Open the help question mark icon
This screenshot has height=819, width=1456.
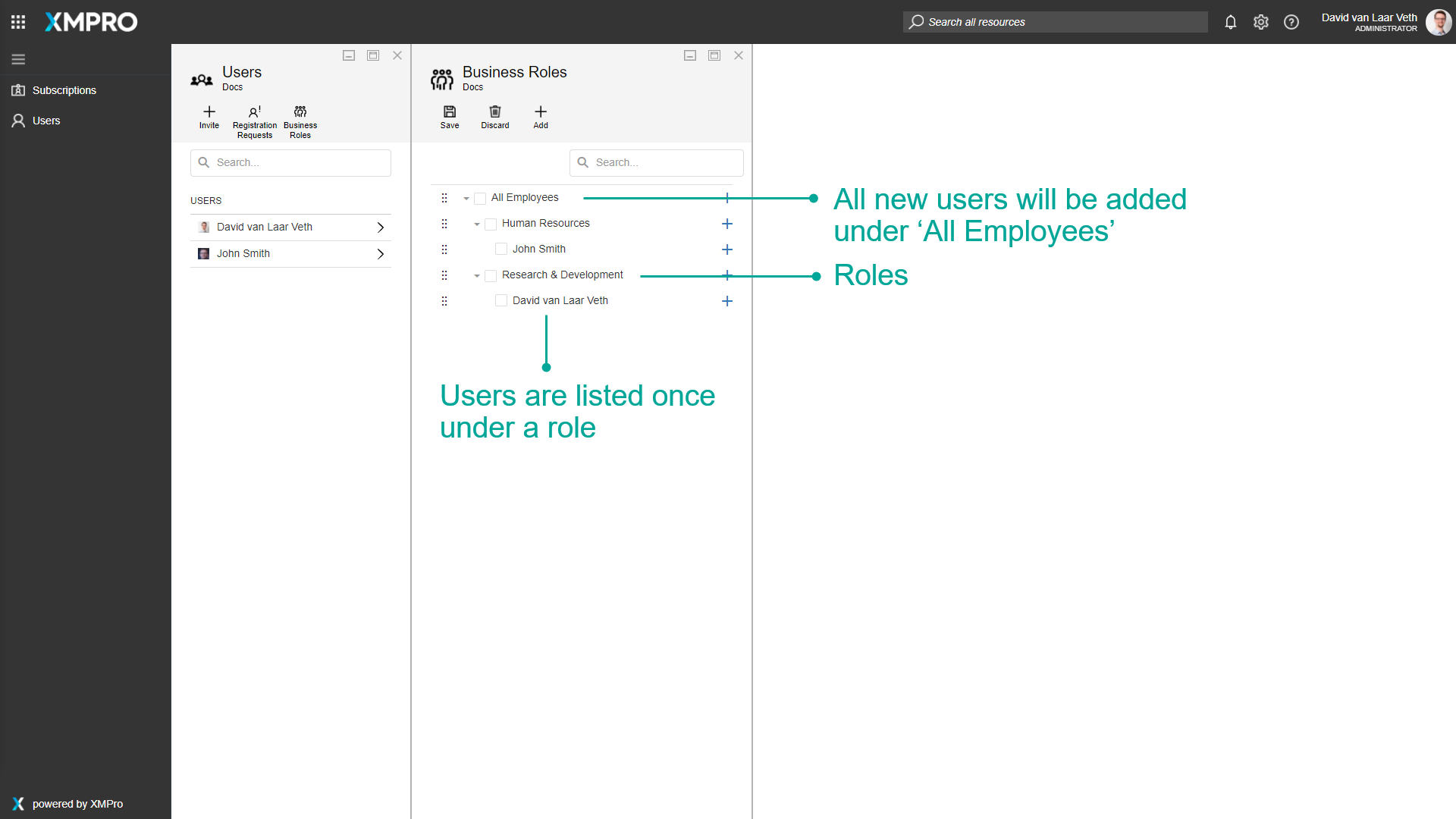click(1291, 22)
